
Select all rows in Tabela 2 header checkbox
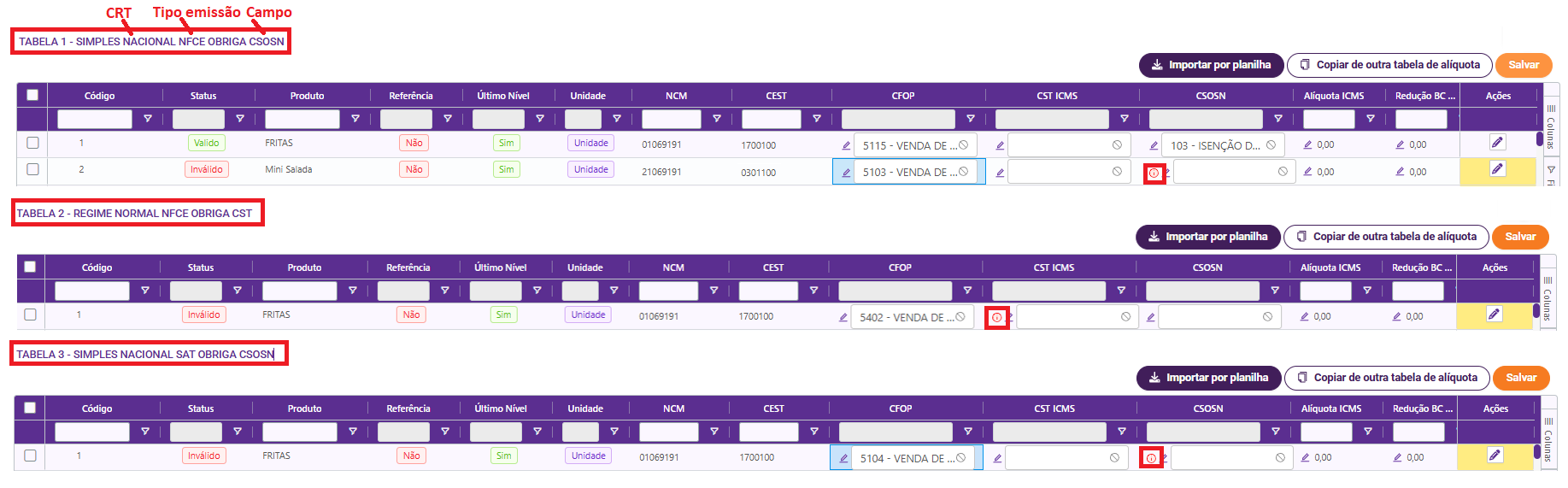tap(30, 267)
